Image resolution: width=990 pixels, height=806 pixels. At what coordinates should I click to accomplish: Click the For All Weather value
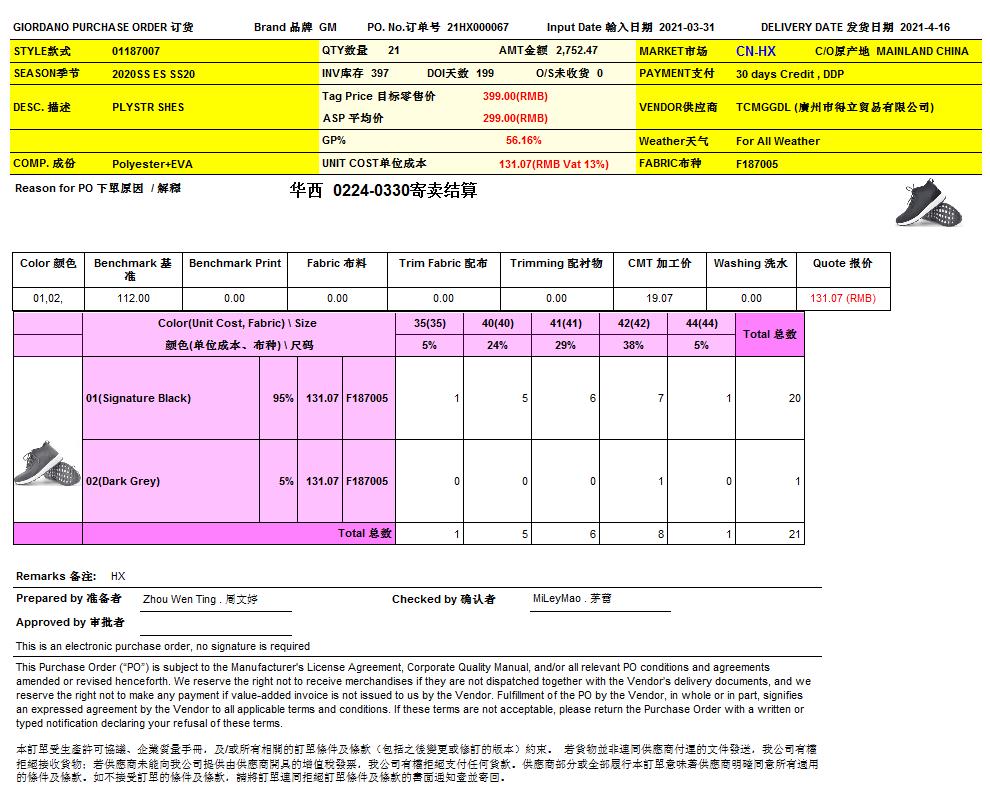pos(777,141)
